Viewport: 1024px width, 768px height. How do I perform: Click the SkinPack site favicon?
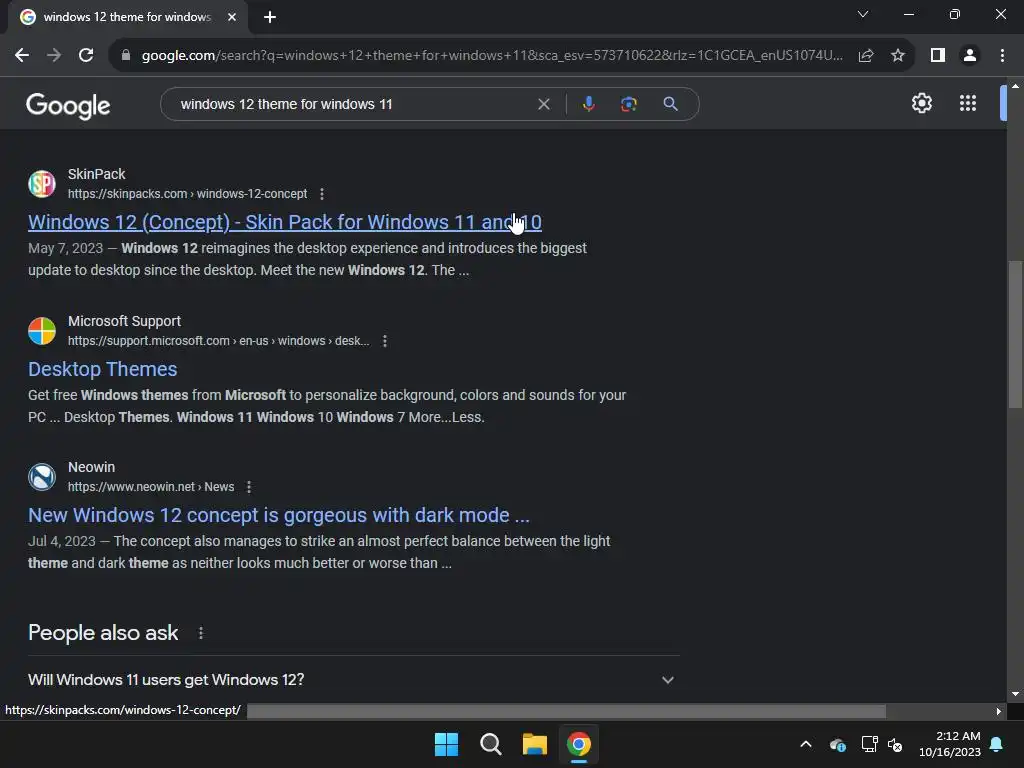click(42, 184)
